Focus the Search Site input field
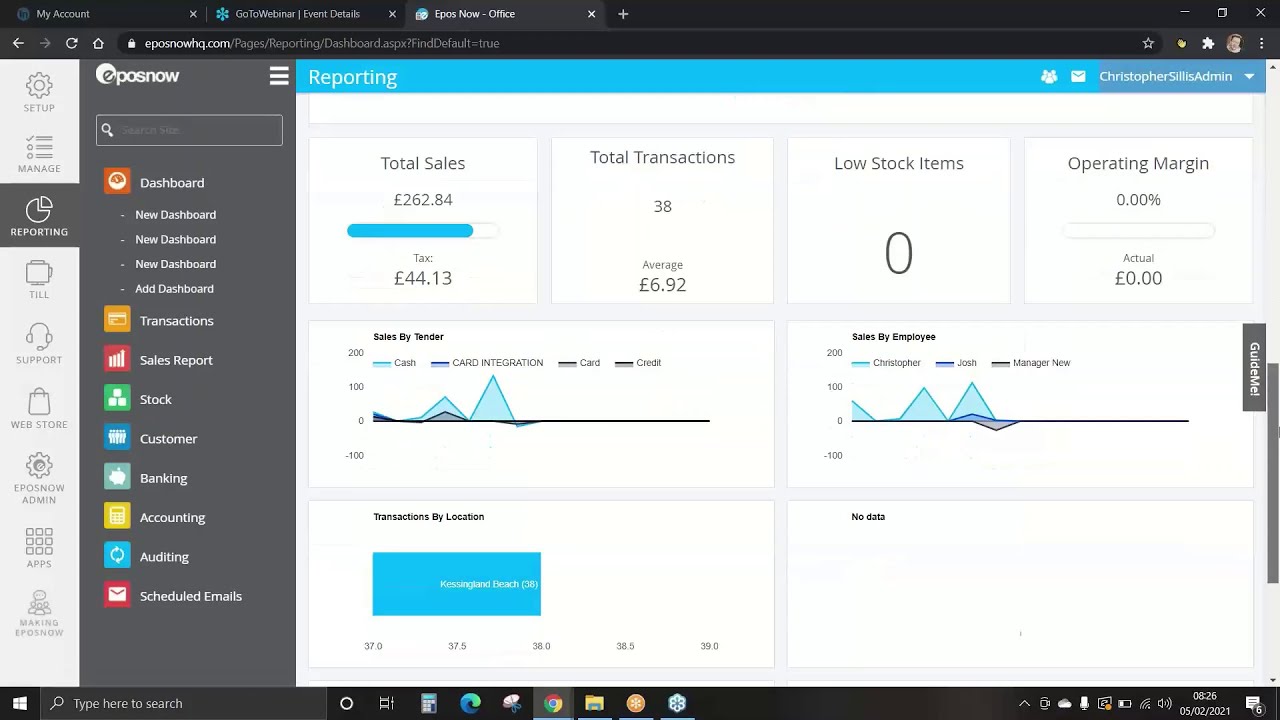This screenshot has width=1280, height=720. coord(189,130)
